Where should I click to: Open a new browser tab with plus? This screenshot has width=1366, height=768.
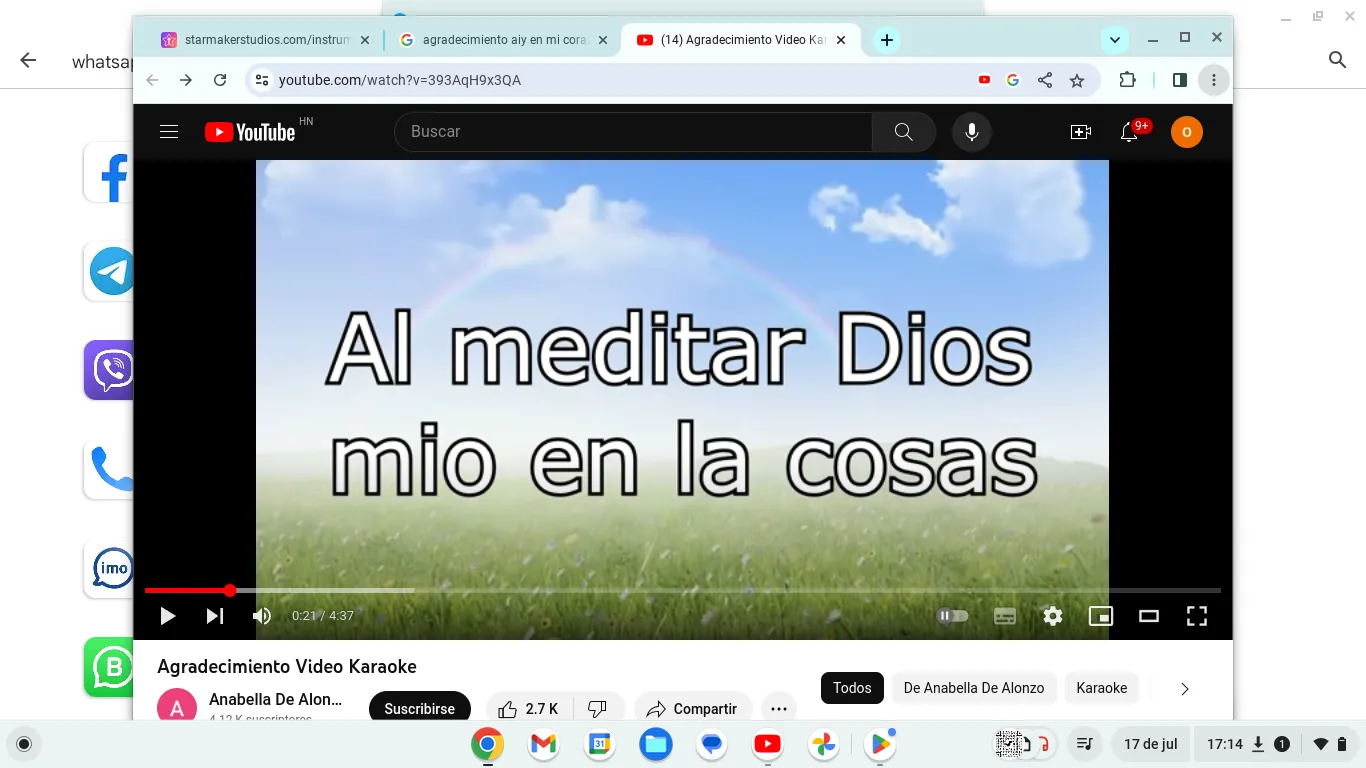click(x=886, y=40)
